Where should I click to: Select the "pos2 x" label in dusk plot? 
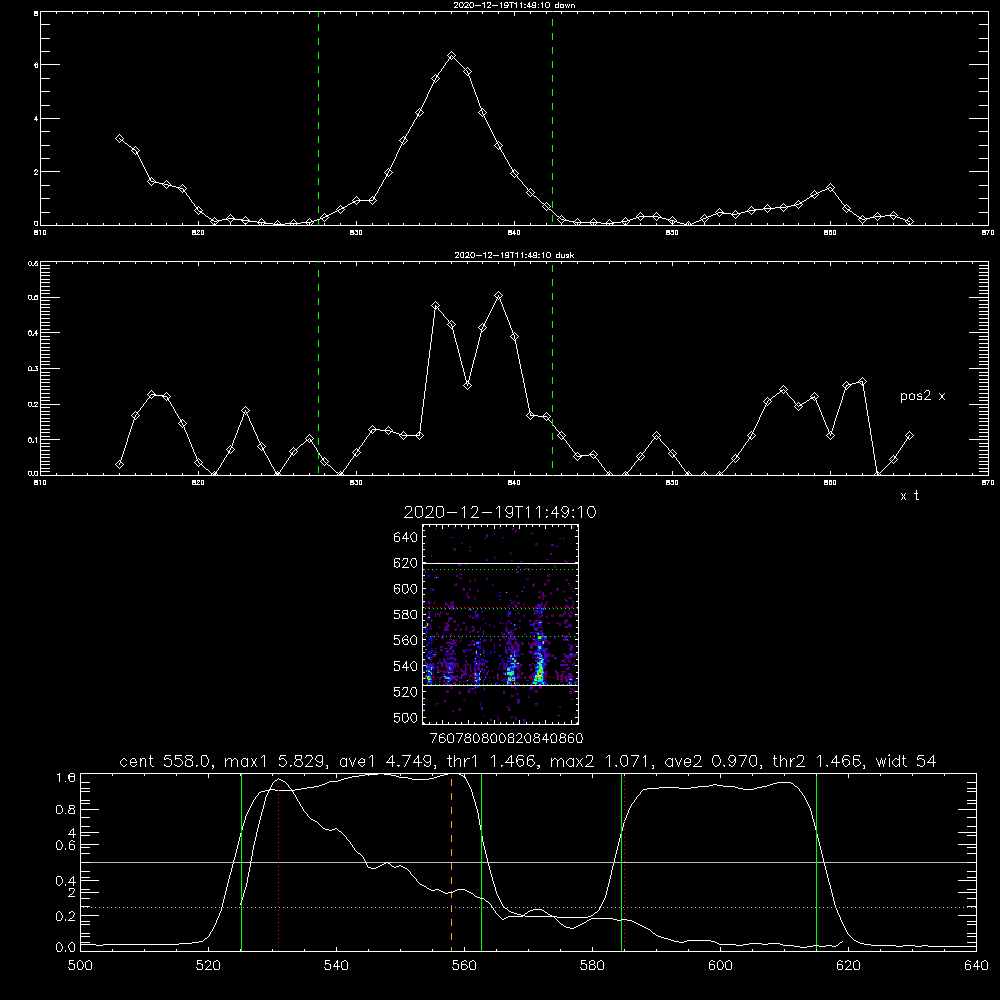pos(922,396)
